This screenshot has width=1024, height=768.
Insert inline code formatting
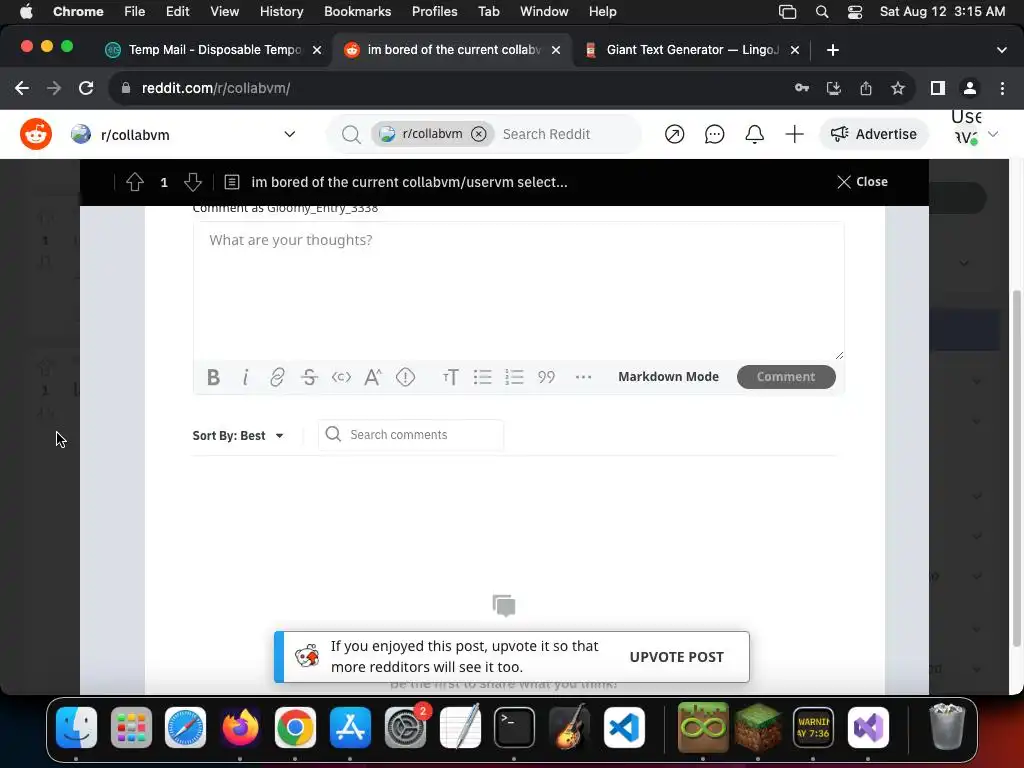tap(341, 377)
